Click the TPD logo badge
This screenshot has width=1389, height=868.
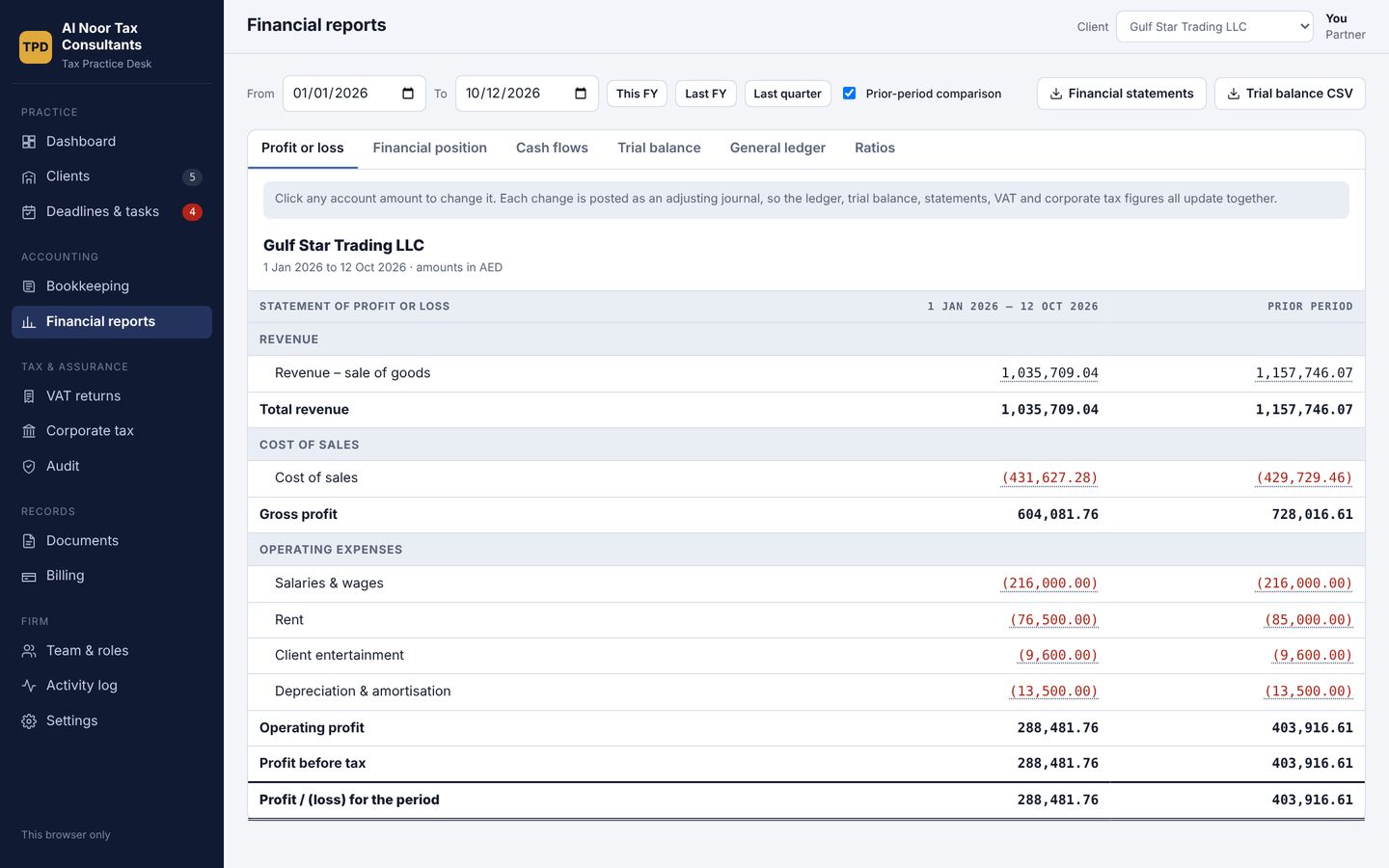click(36, 46)
